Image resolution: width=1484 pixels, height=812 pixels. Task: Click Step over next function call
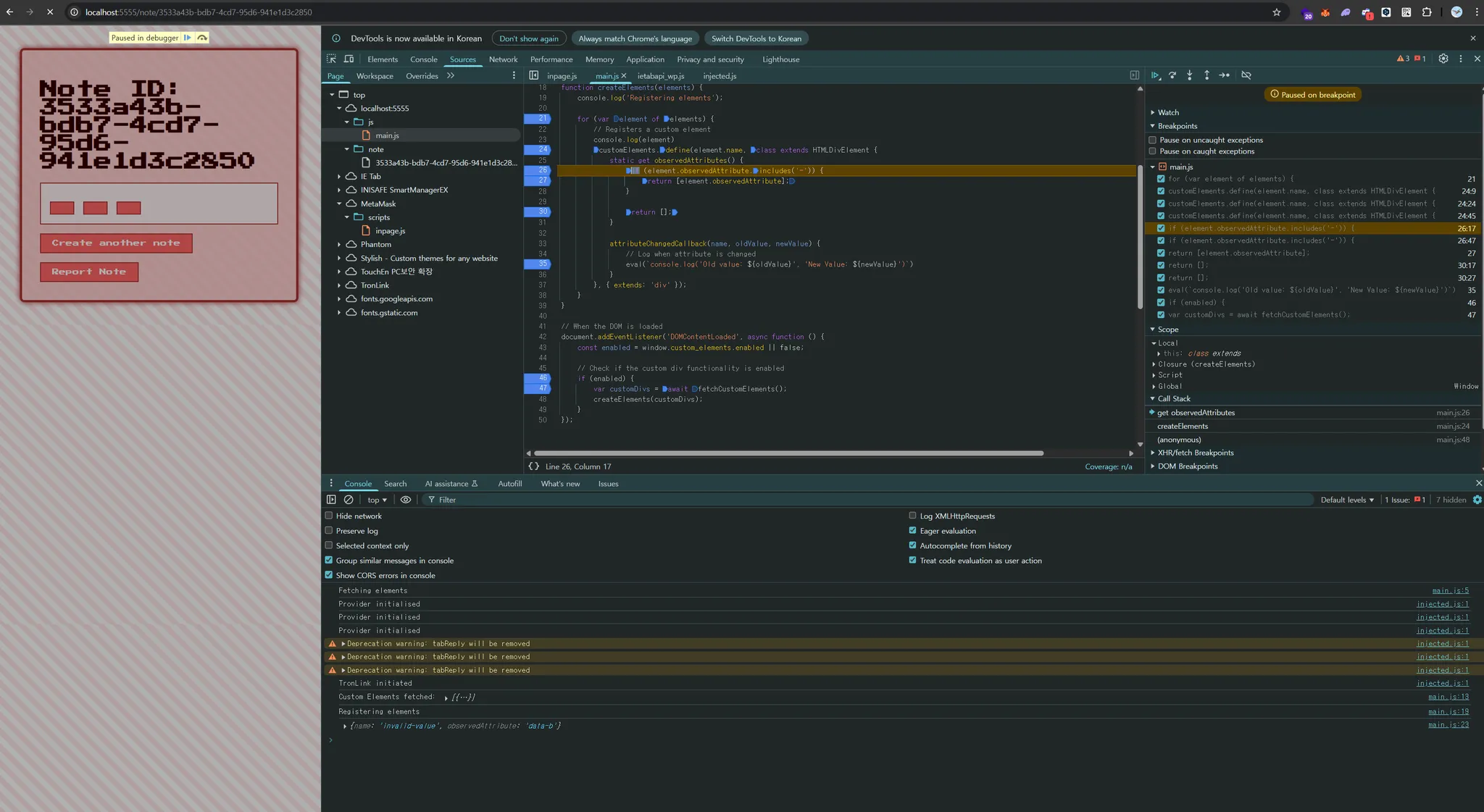click(1172, 75)
